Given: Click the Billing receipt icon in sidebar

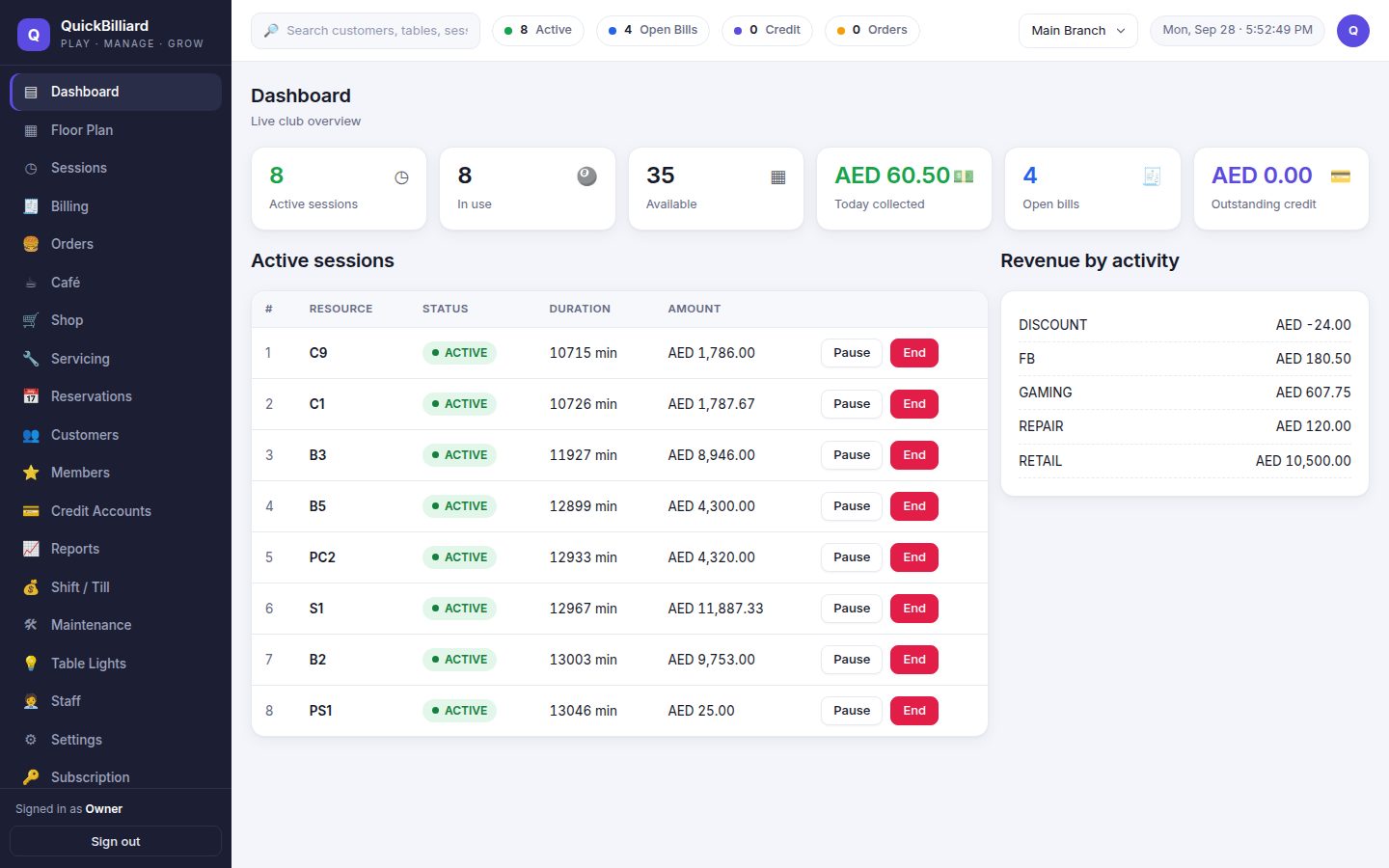Looking at the screenshot, I should point(31,206).
